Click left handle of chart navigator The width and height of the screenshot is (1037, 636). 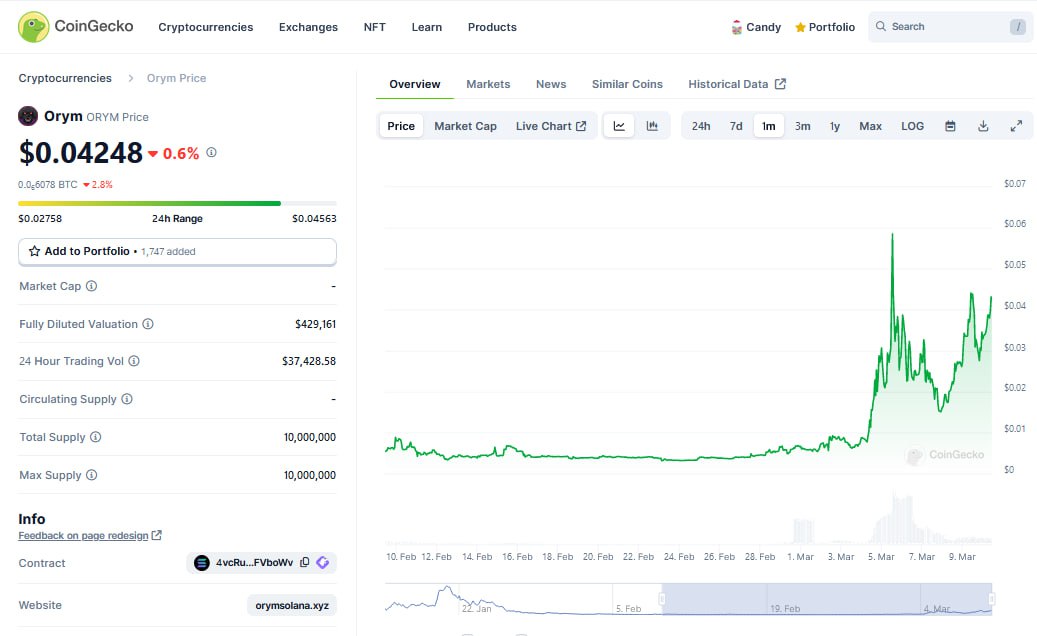click(x=662, y=599)
